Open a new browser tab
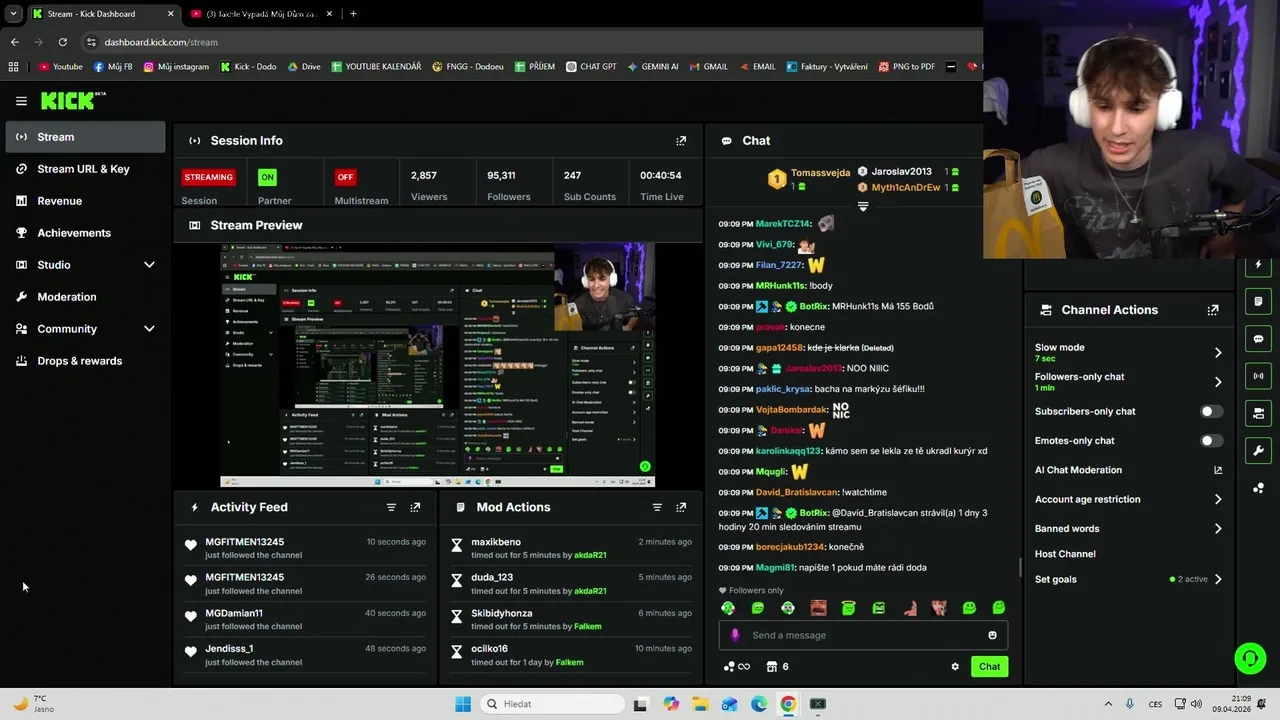Image resolution: width=1280 pixels, height=720 pixels. [353, 14]
